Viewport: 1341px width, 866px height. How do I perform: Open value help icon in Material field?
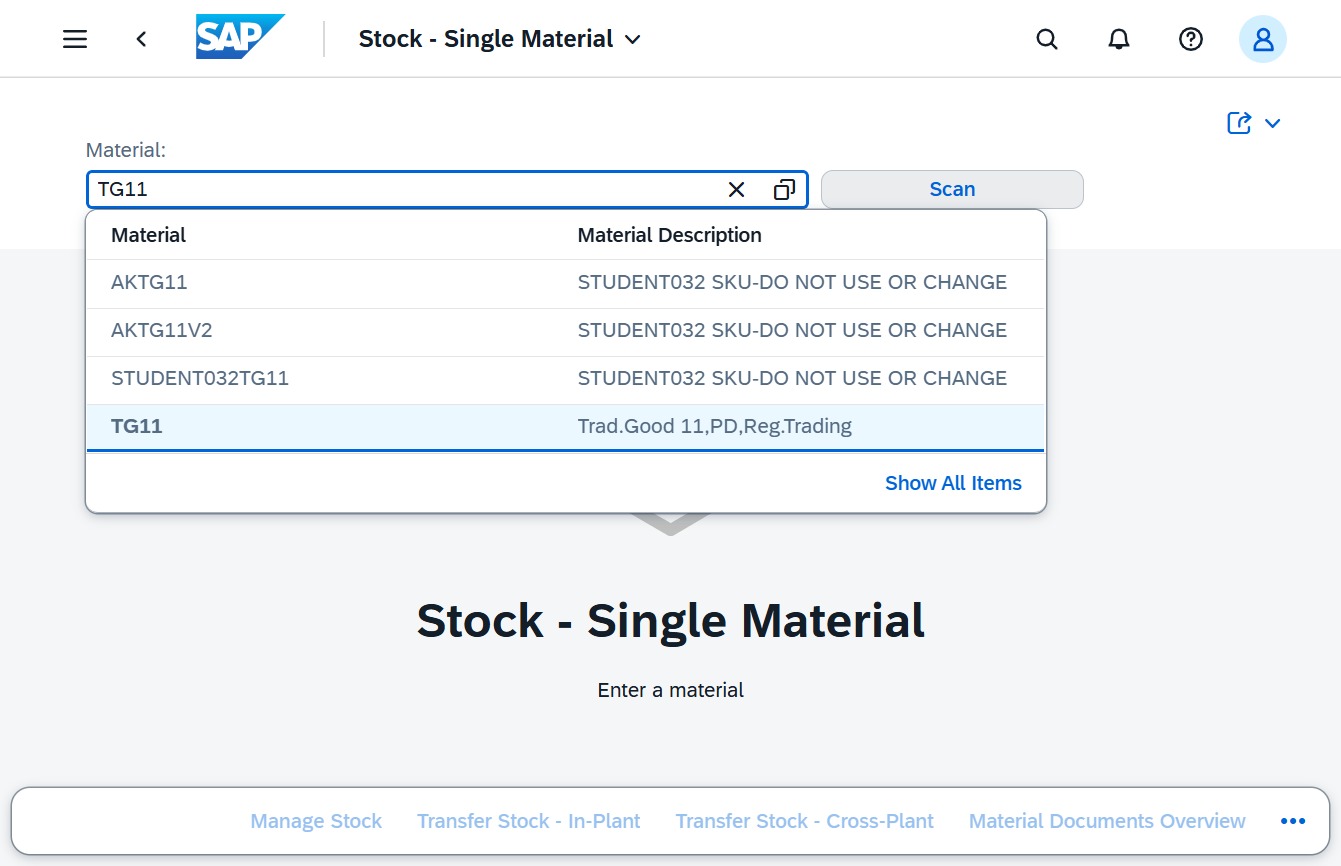point(784,189)
